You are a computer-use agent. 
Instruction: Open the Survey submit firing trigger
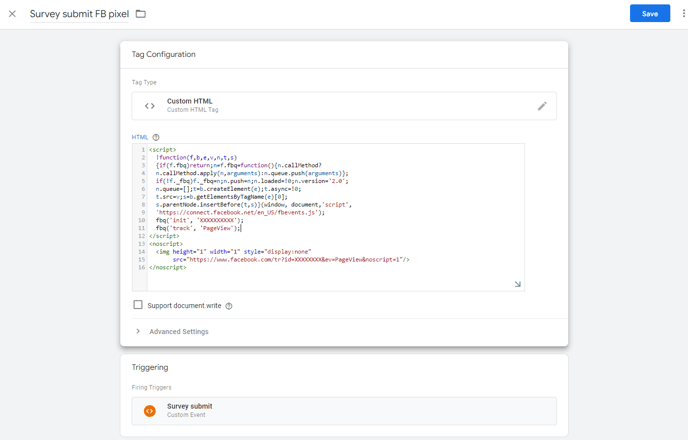(344, 411)
